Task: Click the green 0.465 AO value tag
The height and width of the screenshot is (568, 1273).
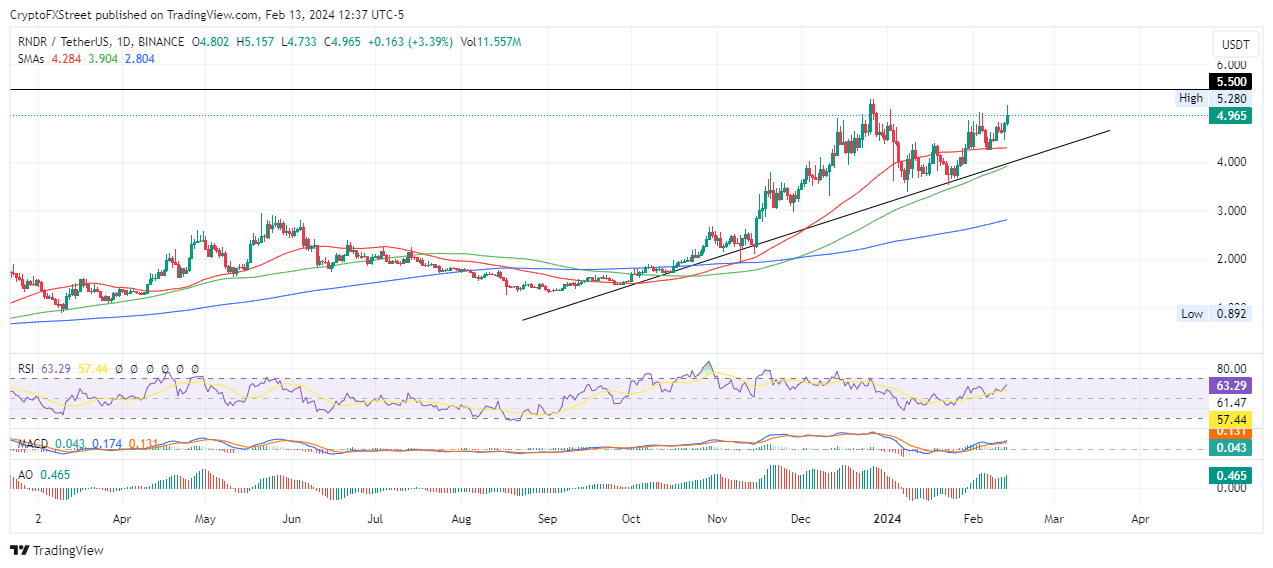Action: pyautogui.click(x=1229, y=477)
